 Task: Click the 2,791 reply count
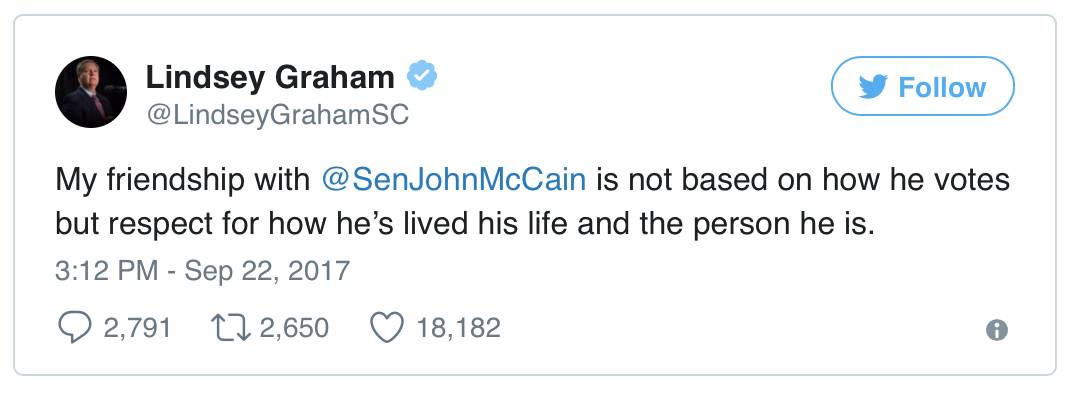pyautogui.click(x=137, y=329)
